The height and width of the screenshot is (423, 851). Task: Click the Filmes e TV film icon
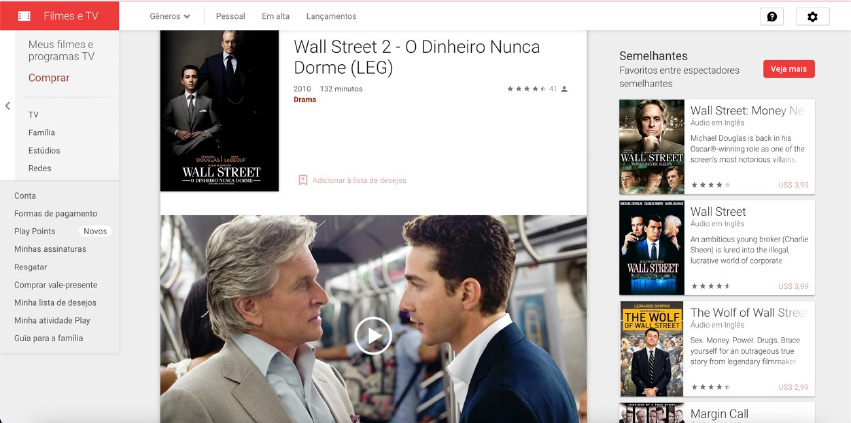point(24,16)
